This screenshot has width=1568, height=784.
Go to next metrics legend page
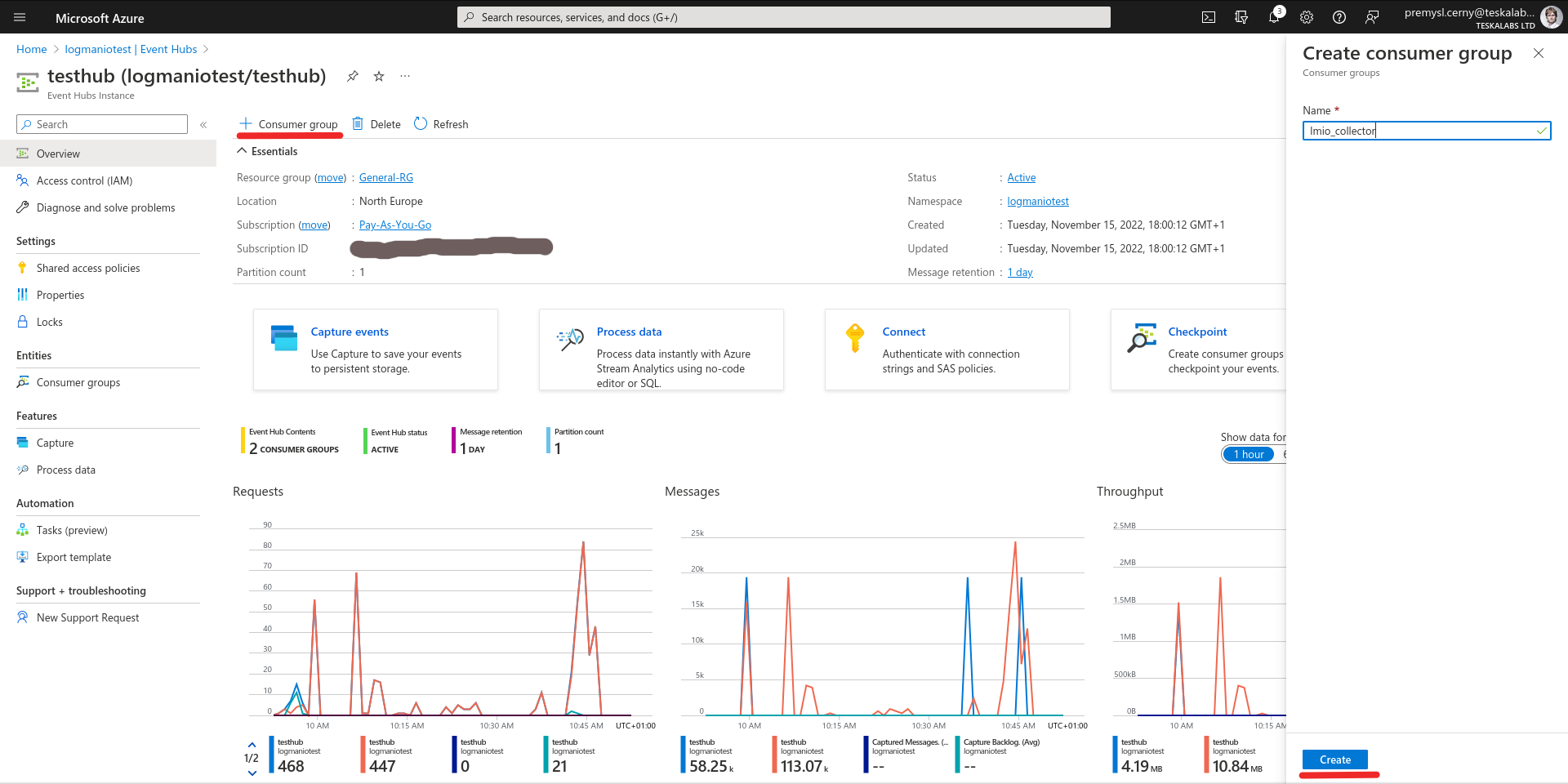coord(252,773)
